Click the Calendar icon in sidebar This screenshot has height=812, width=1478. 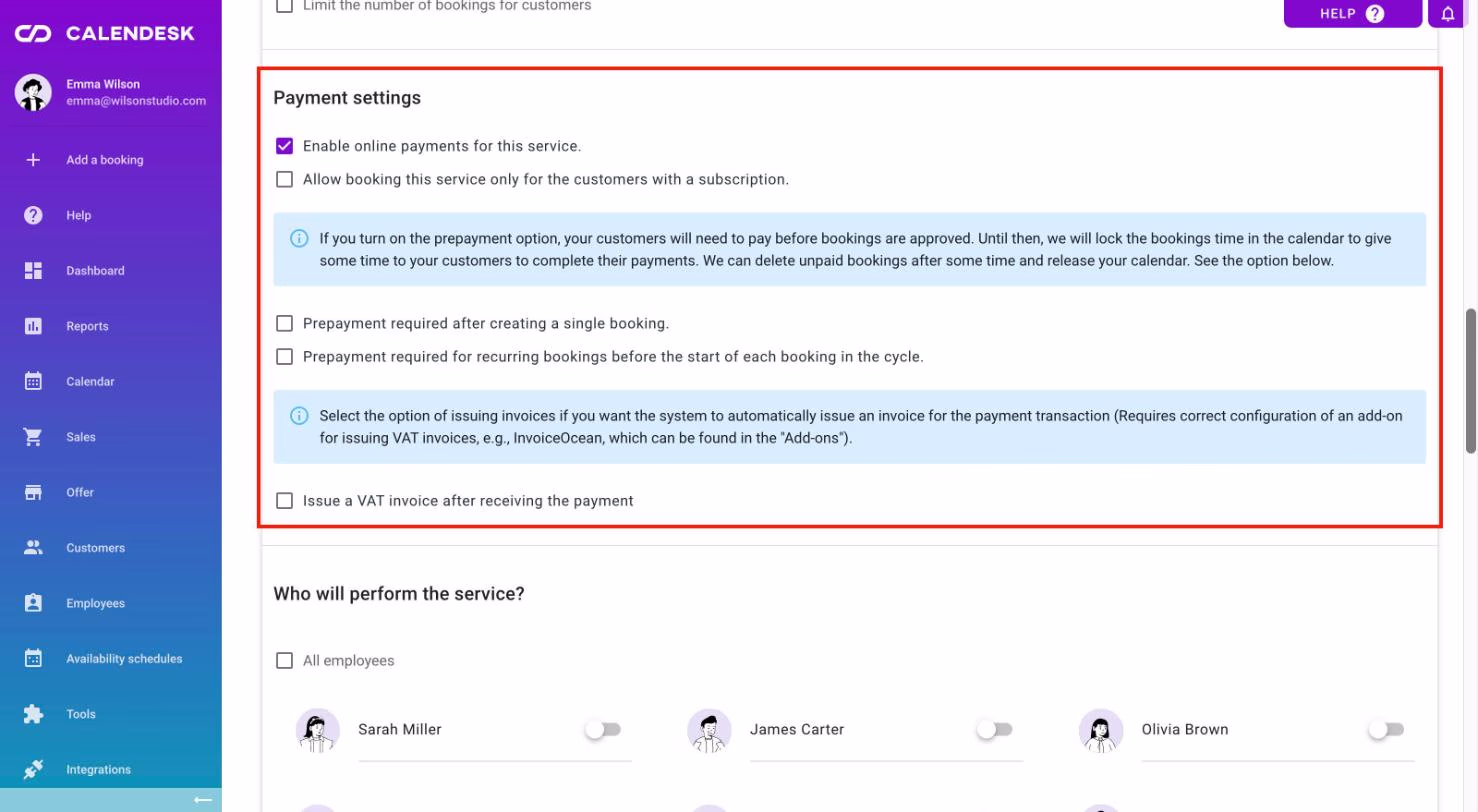33,381
